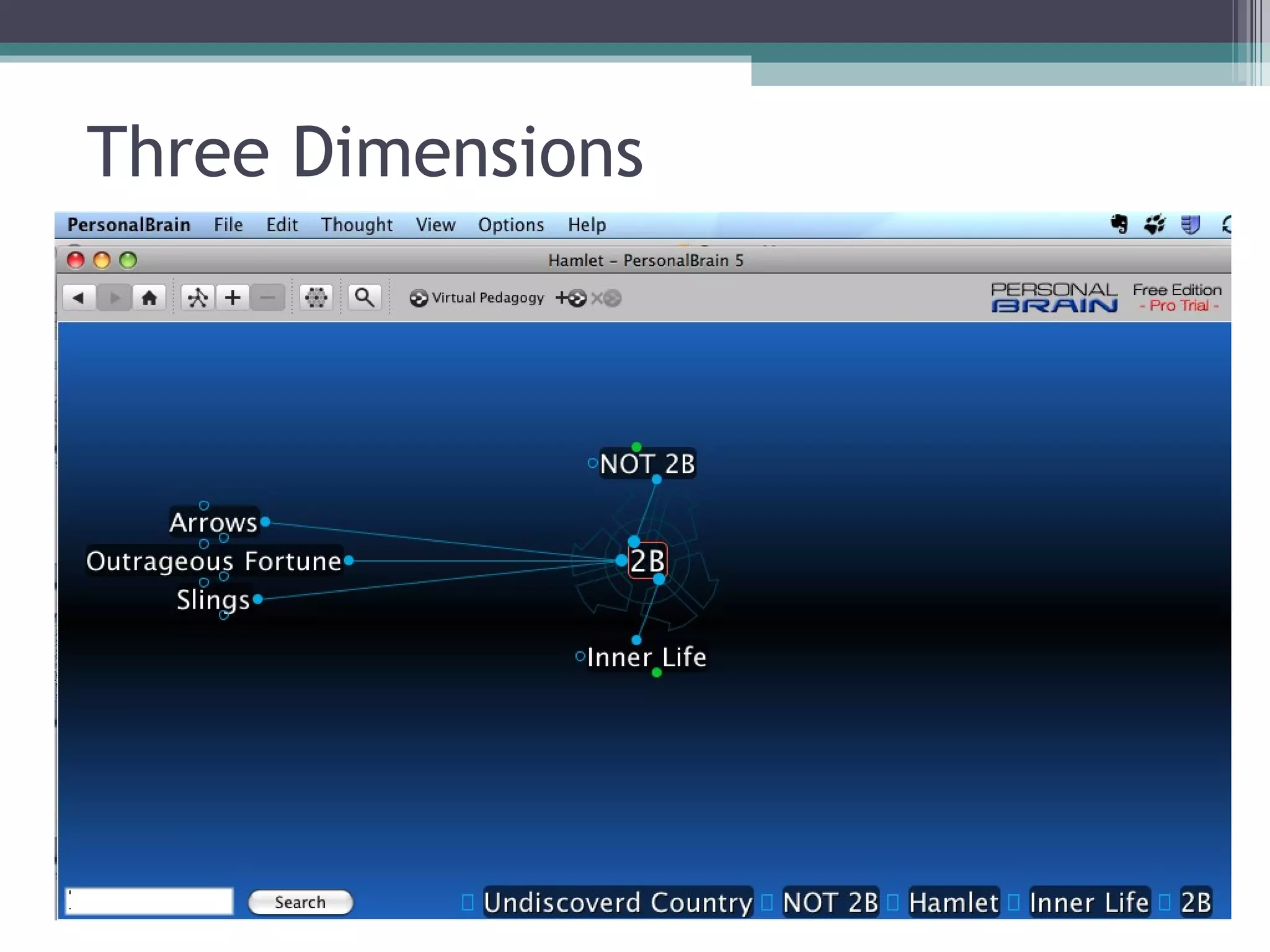Select the Inner Life thought
The width and height of the screenshot is (1270, 952).
pos(646,657)
